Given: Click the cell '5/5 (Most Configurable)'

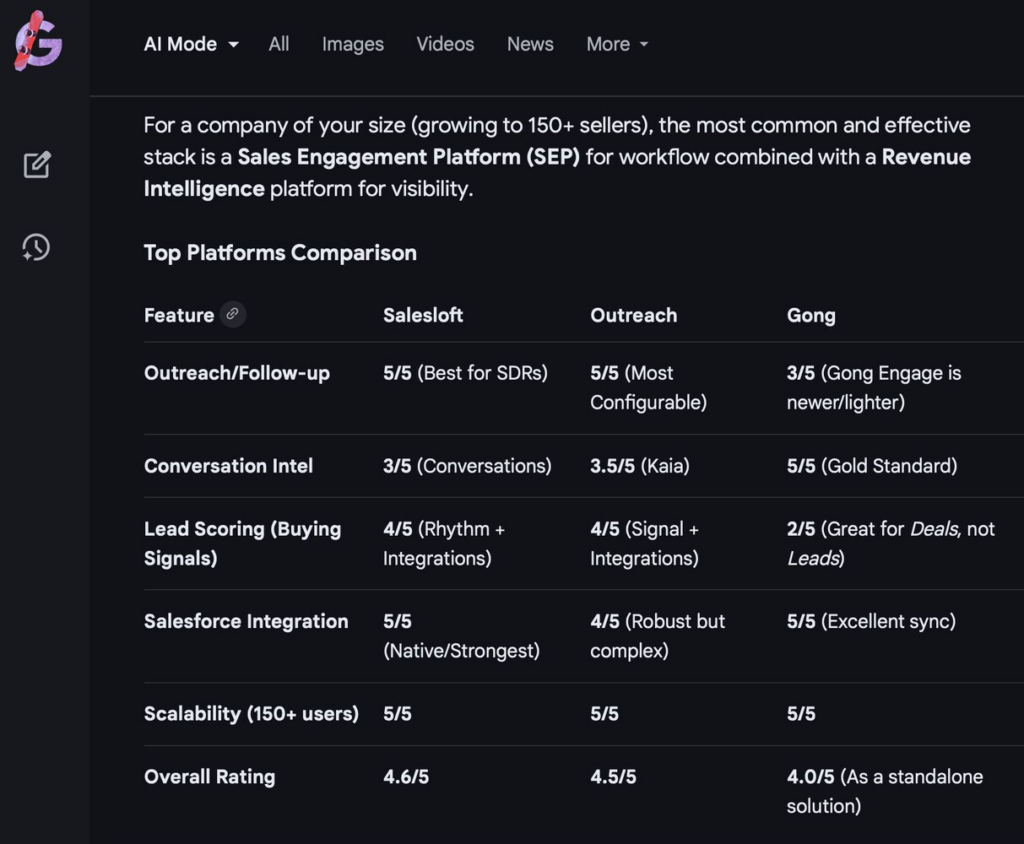Looking at the screenshot, I should pyautogui.click(x=648, y=387).
